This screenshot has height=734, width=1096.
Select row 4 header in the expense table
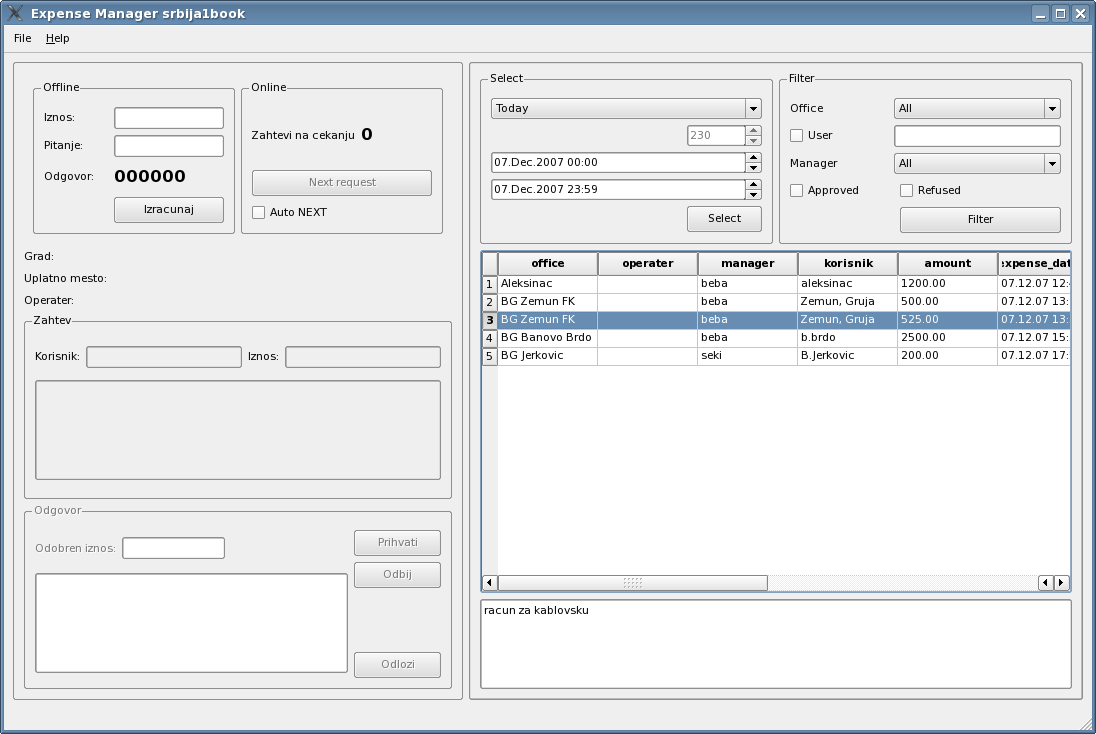coord(490,338)
